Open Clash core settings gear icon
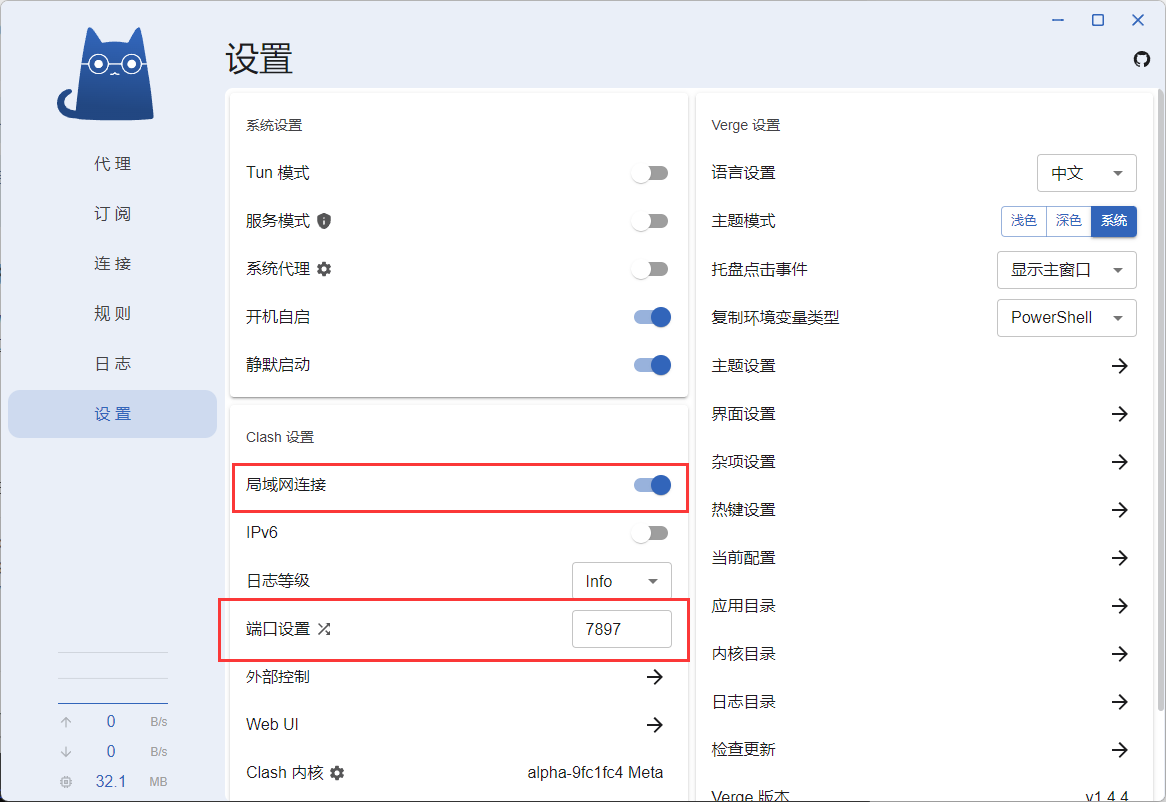The height and width of the screenshot is (802, 1166). pyautogui.click(x=337, y=773)
